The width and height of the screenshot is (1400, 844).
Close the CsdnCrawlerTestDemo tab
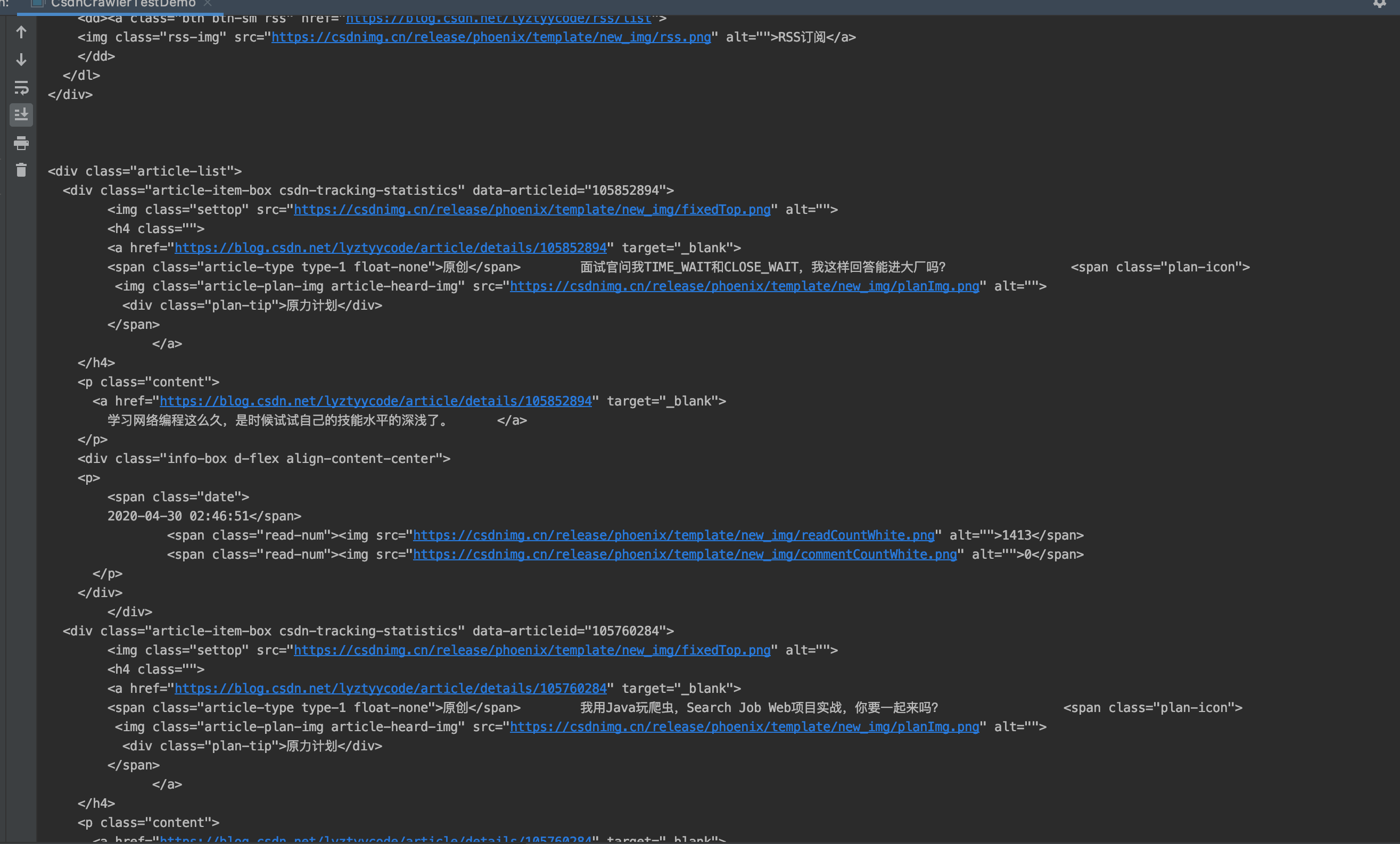(x=208, y=4)
